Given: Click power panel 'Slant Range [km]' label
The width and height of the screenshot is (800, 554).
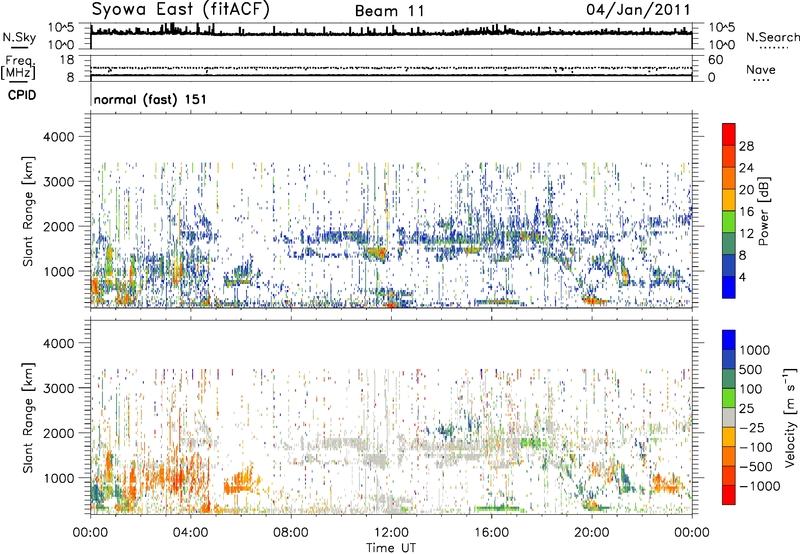Looking at the screenshot, I should [x=28, y=211].
